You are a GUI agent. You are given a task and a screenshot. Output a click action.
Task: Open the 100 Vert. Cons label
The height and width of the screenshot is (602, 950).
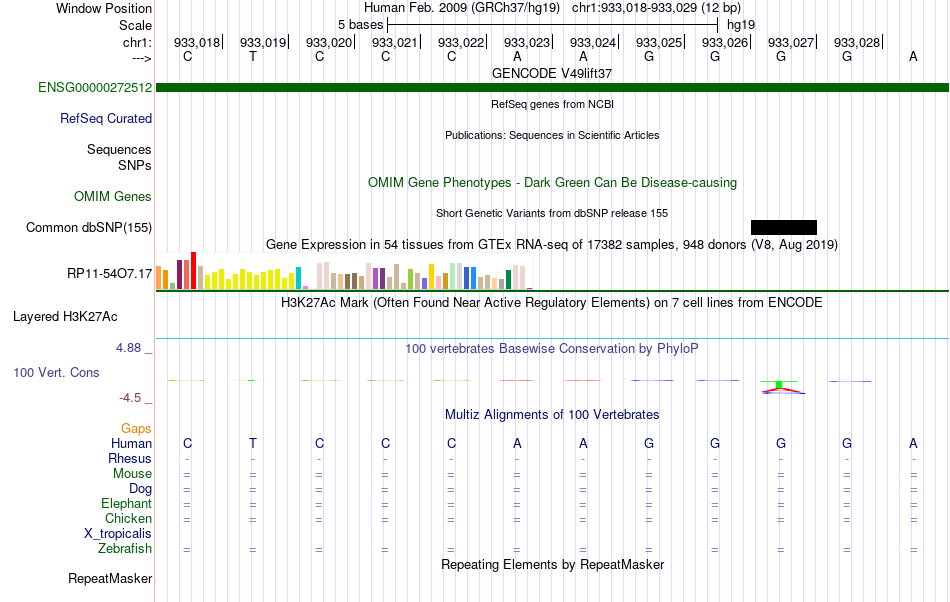56,373
